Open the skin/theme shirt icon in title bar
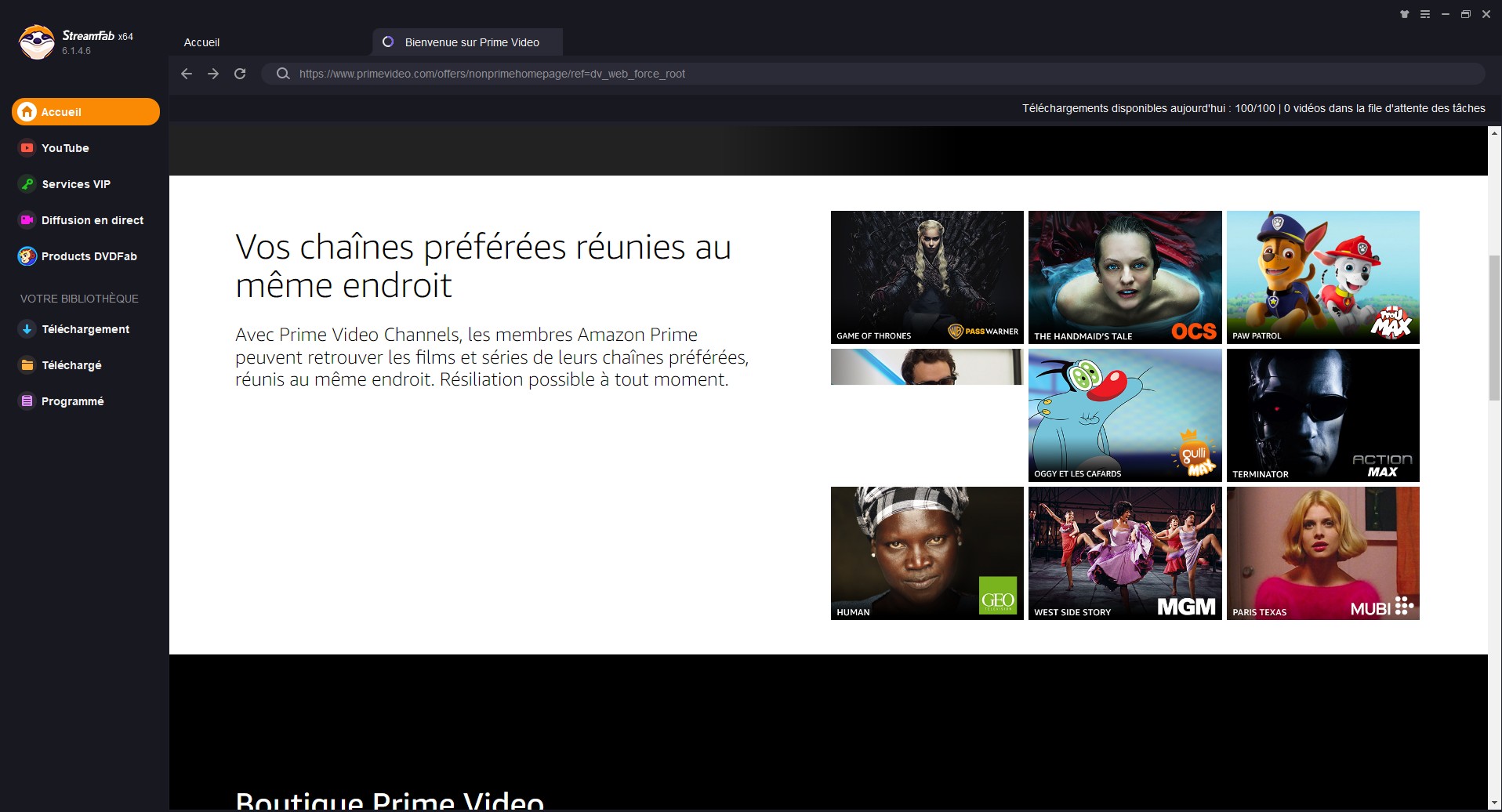Image resolution: width=1502 pixels, height=812 pixels. click(1405, 14)
